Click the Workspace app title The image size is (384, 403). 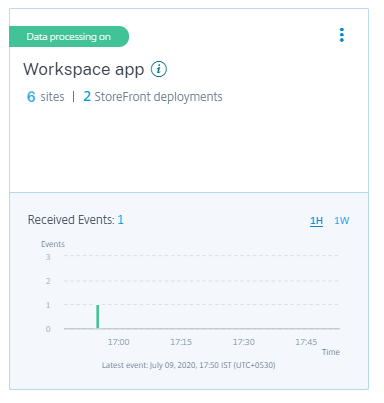point(83,69)
